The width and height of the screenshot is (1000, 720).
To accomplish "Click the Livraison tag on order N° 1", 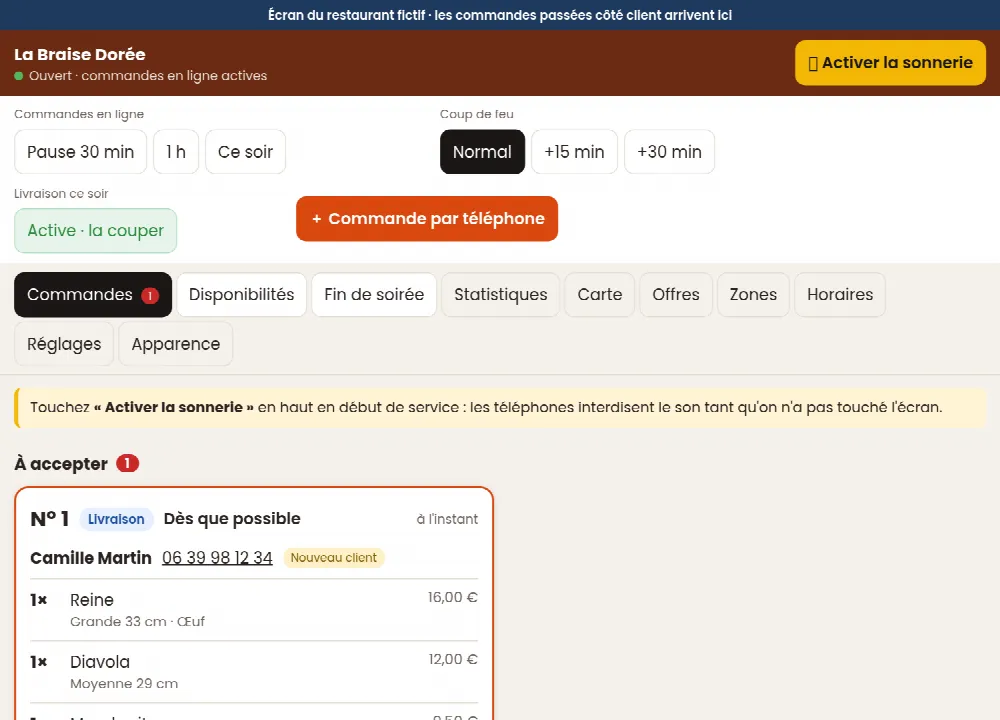I will 116,519.
